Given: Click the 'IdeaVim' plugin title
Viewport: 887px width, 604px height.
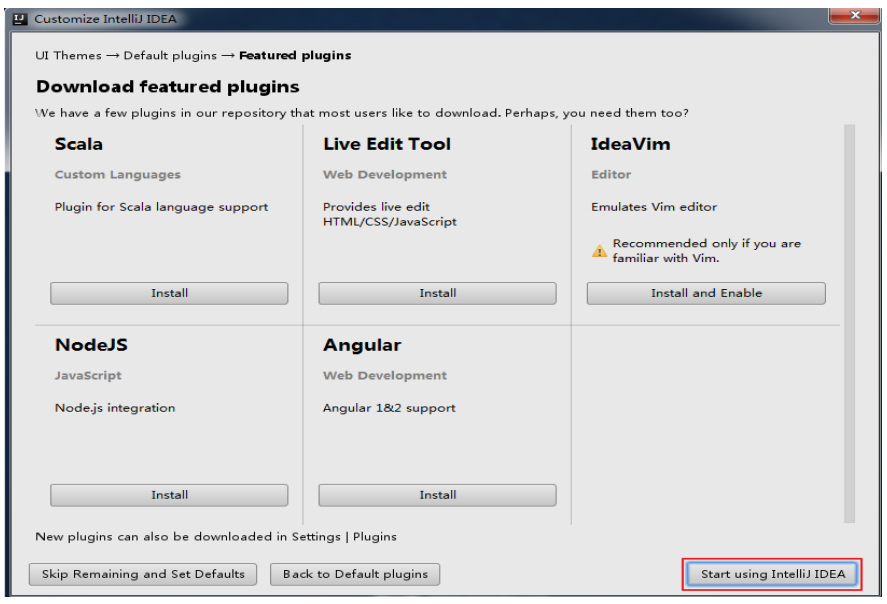Looking at the screenshot, I should [630, 144].
